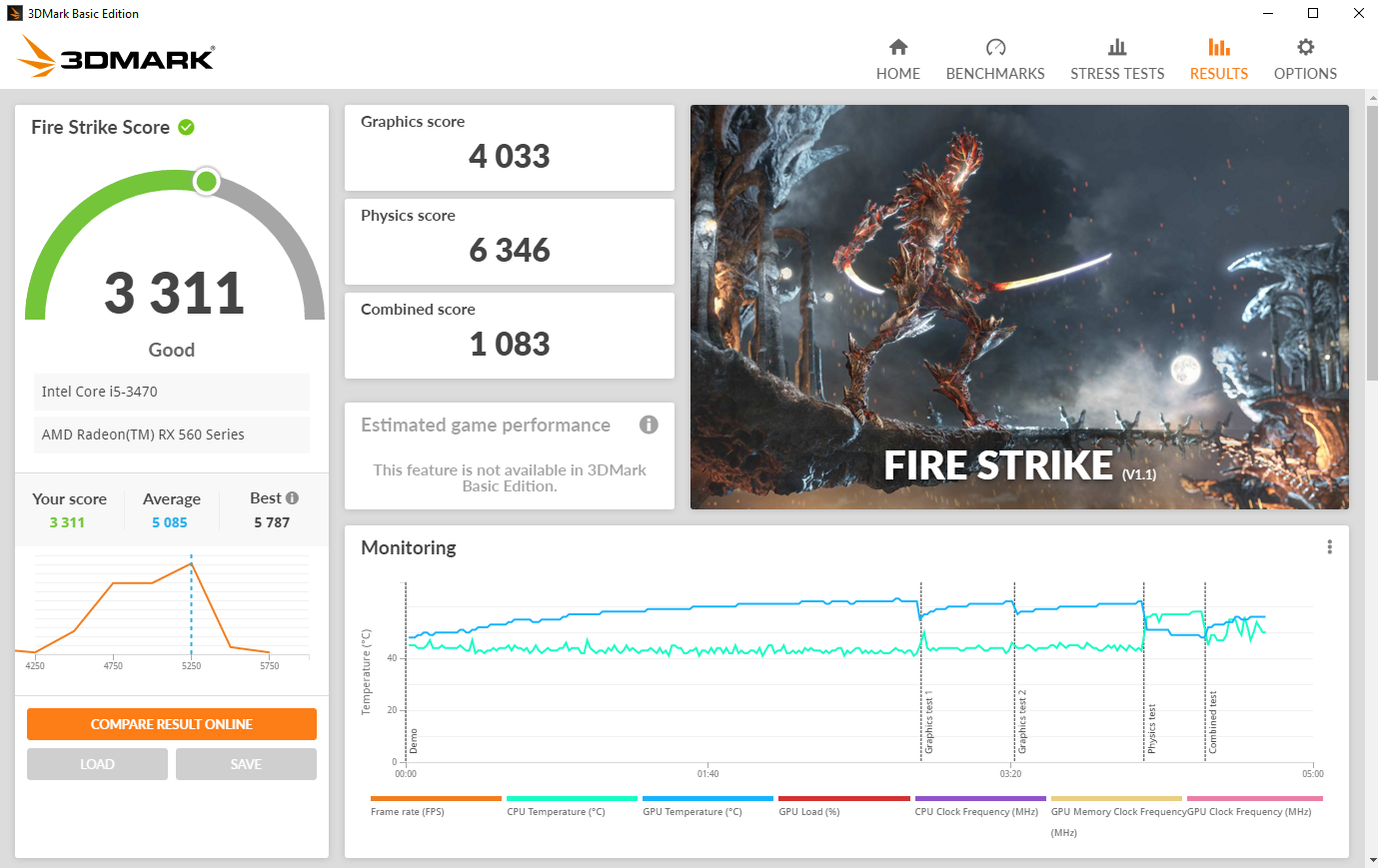Click the Estimated game performance heading
This screenshot has width=1378, height=868.
tap(486, 425)
